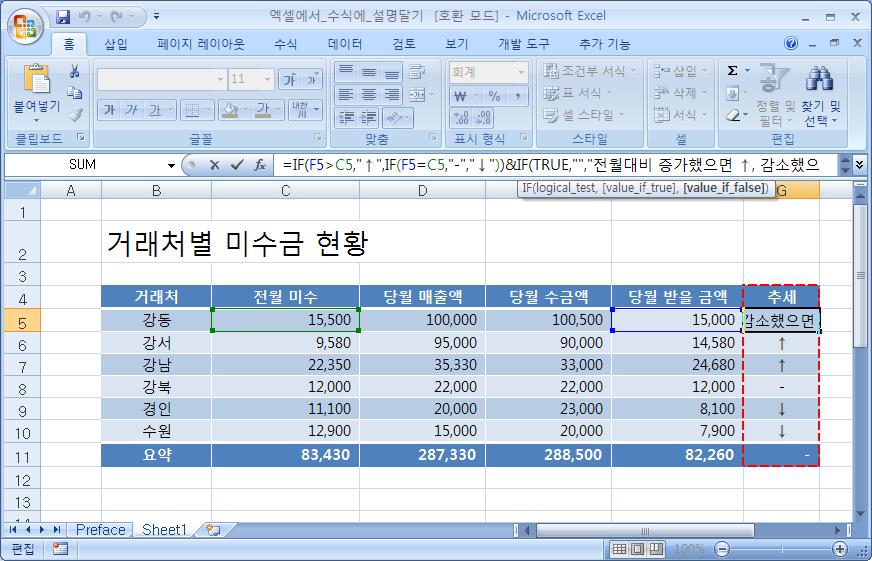Align text right

click(392, 95)
